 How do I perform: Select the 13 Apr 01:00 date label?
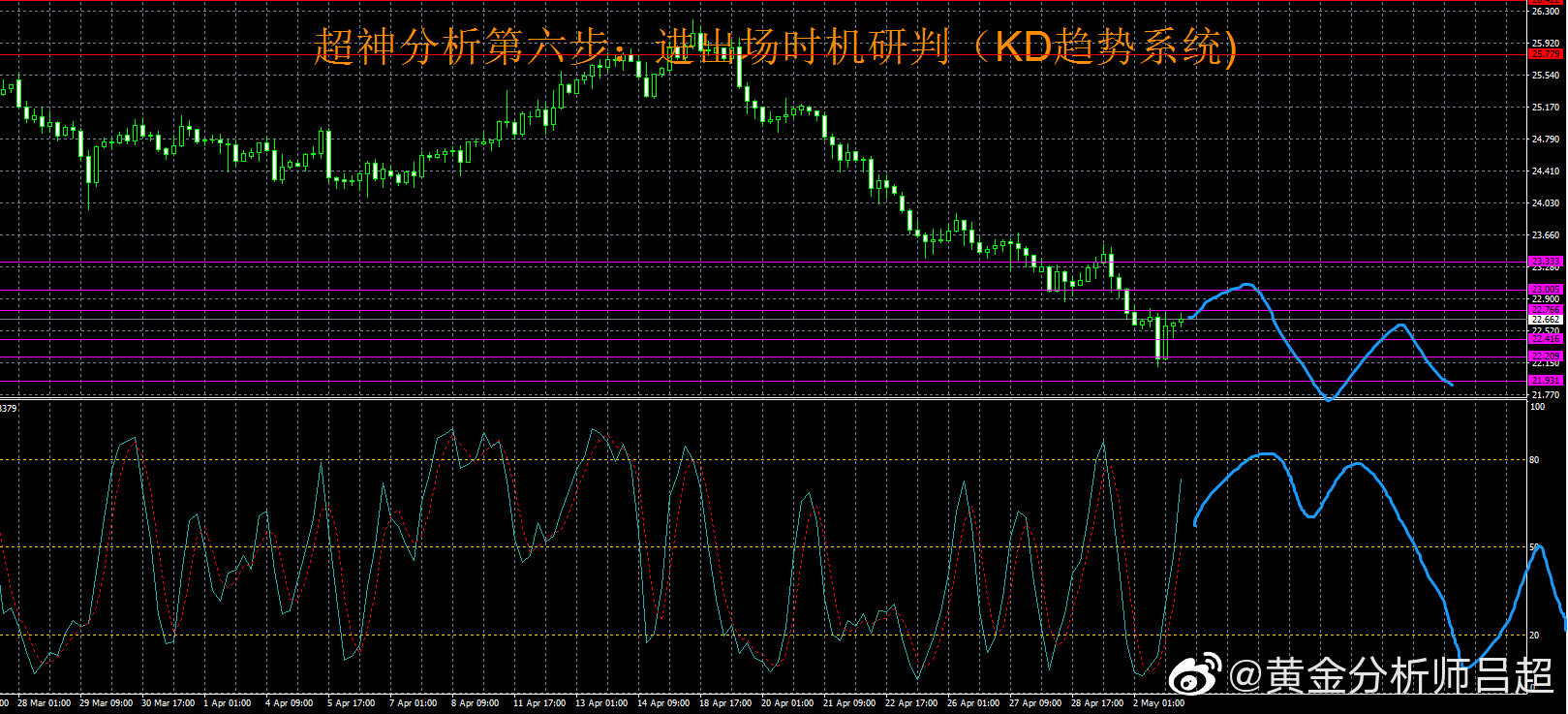[x=600, y=703]
